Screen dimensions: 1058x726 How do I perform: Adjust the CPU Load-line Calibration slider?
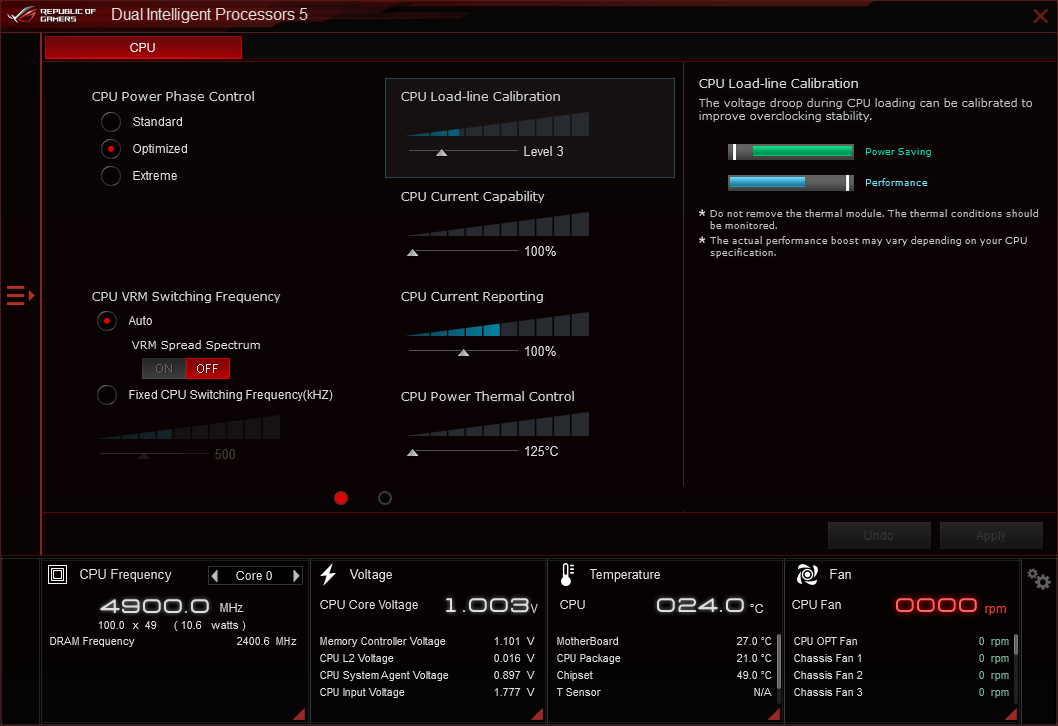(441, 153)
